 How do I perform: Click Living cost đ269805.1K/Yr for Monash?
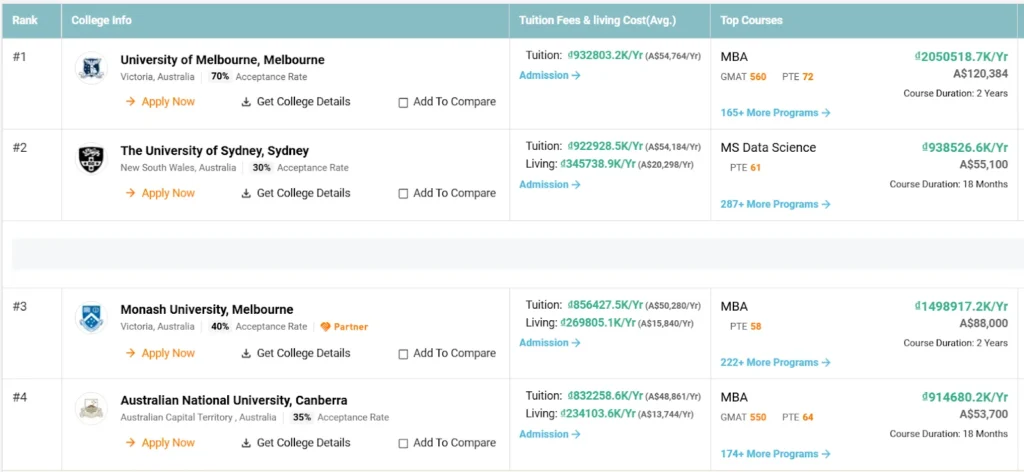598,322
